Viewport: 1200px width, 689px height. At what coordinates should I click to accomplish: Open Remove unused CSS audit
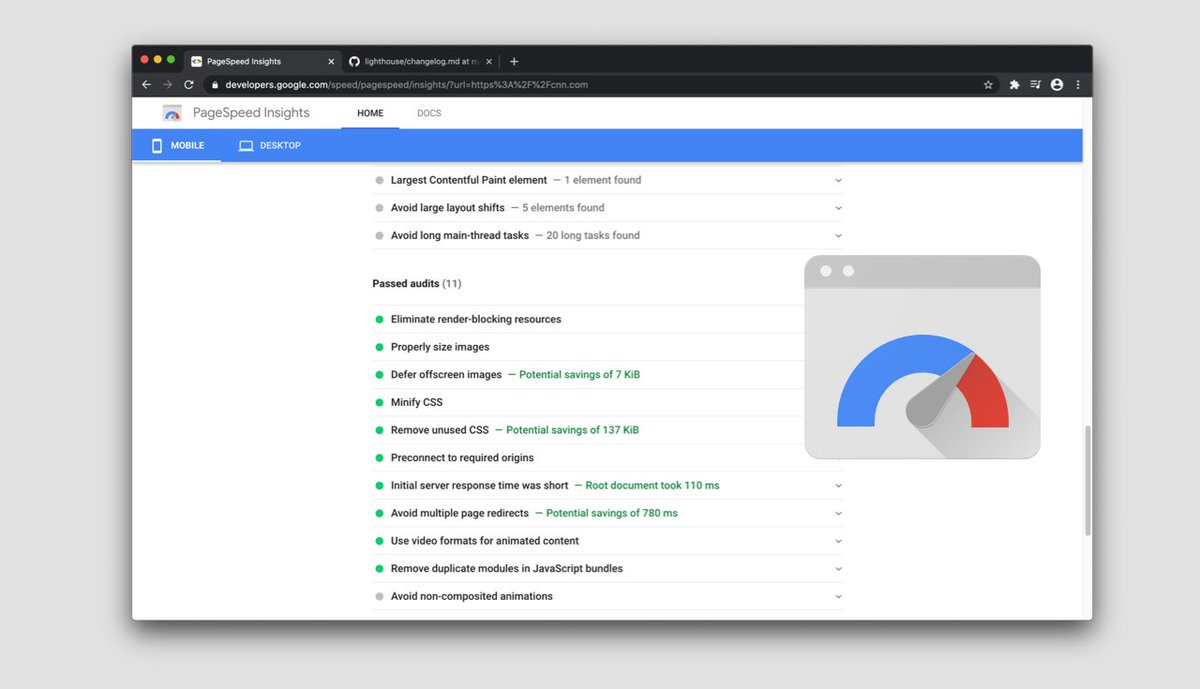click(x=608, y=430)
